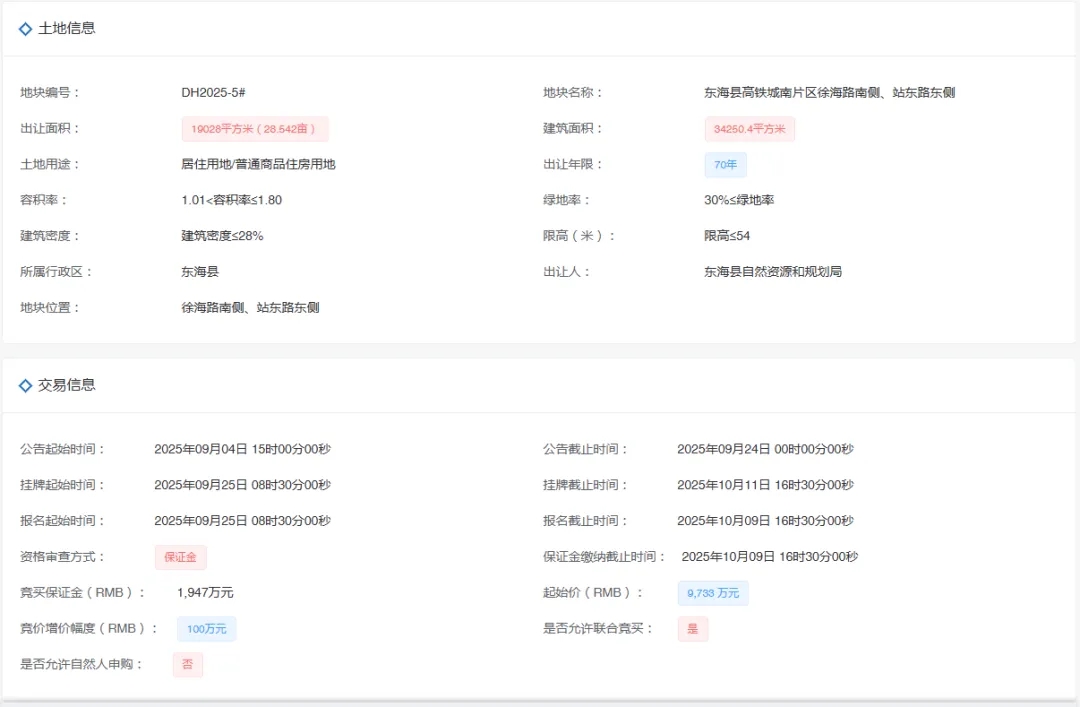Click the 挂牌截止时间 date value
The height and width of the screenshot is (707, 1080).
click(765, 485)
